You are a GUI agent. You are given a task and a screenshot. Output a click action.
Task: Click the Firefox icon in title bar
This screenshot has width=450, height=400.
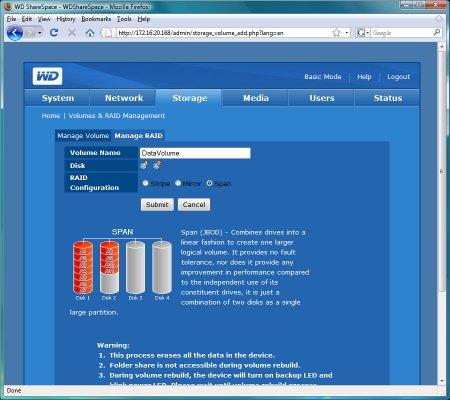8,6
